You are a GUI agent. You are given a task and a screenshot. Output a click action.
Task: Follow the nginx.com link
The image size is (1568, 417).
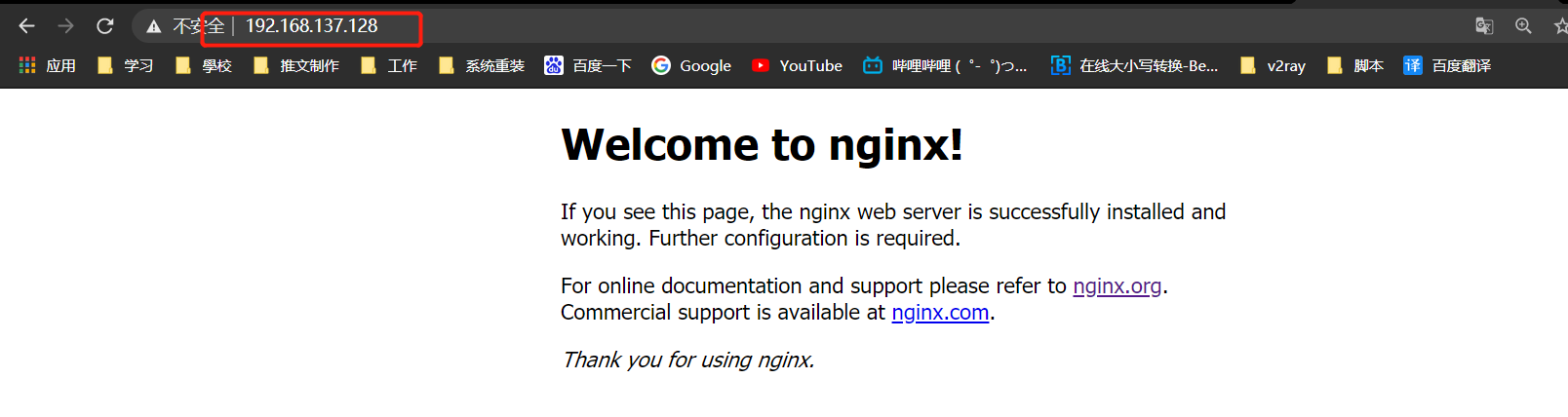(x=940, y=313)
